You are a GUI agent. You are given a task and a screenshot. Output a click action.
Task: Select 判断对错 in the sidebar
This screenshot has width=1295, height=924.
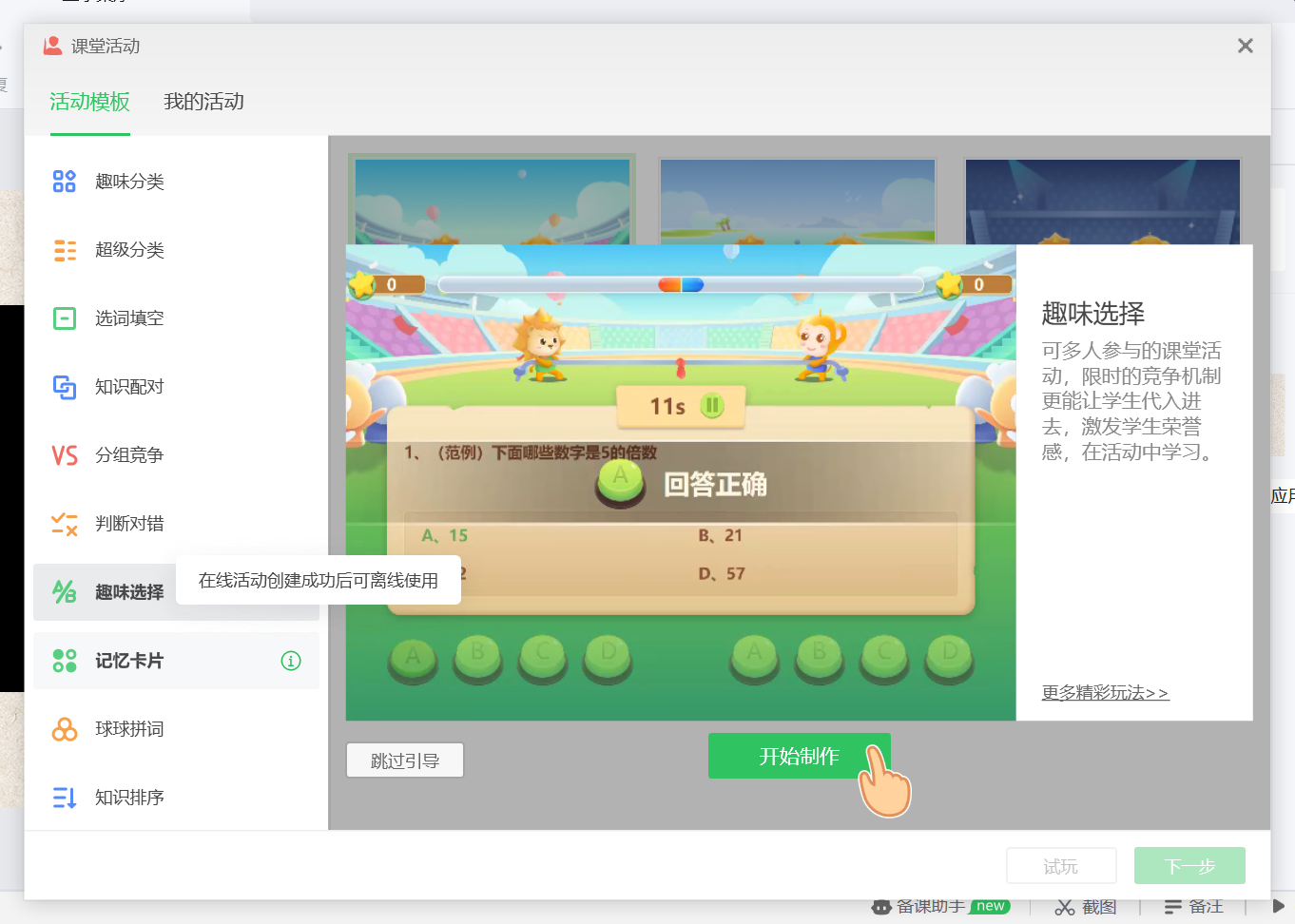coord(176,524)
